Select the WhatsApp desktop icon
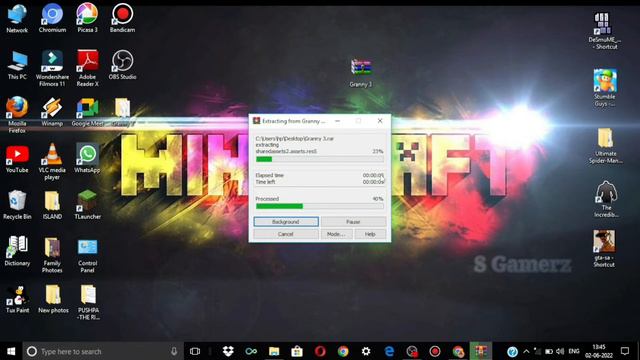The height and width of the screenshot is (360, 640). pyautogui.click(x=87, y=158)
